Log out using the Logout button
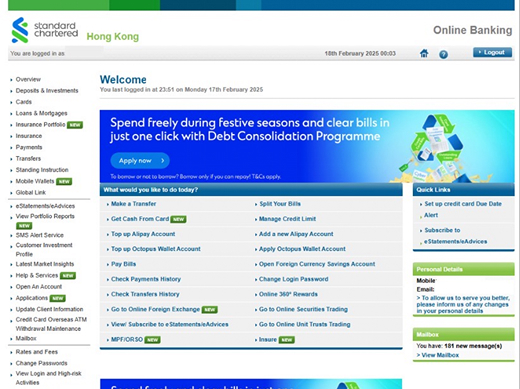This screenshot has height=389, width=520. [492, 52]
